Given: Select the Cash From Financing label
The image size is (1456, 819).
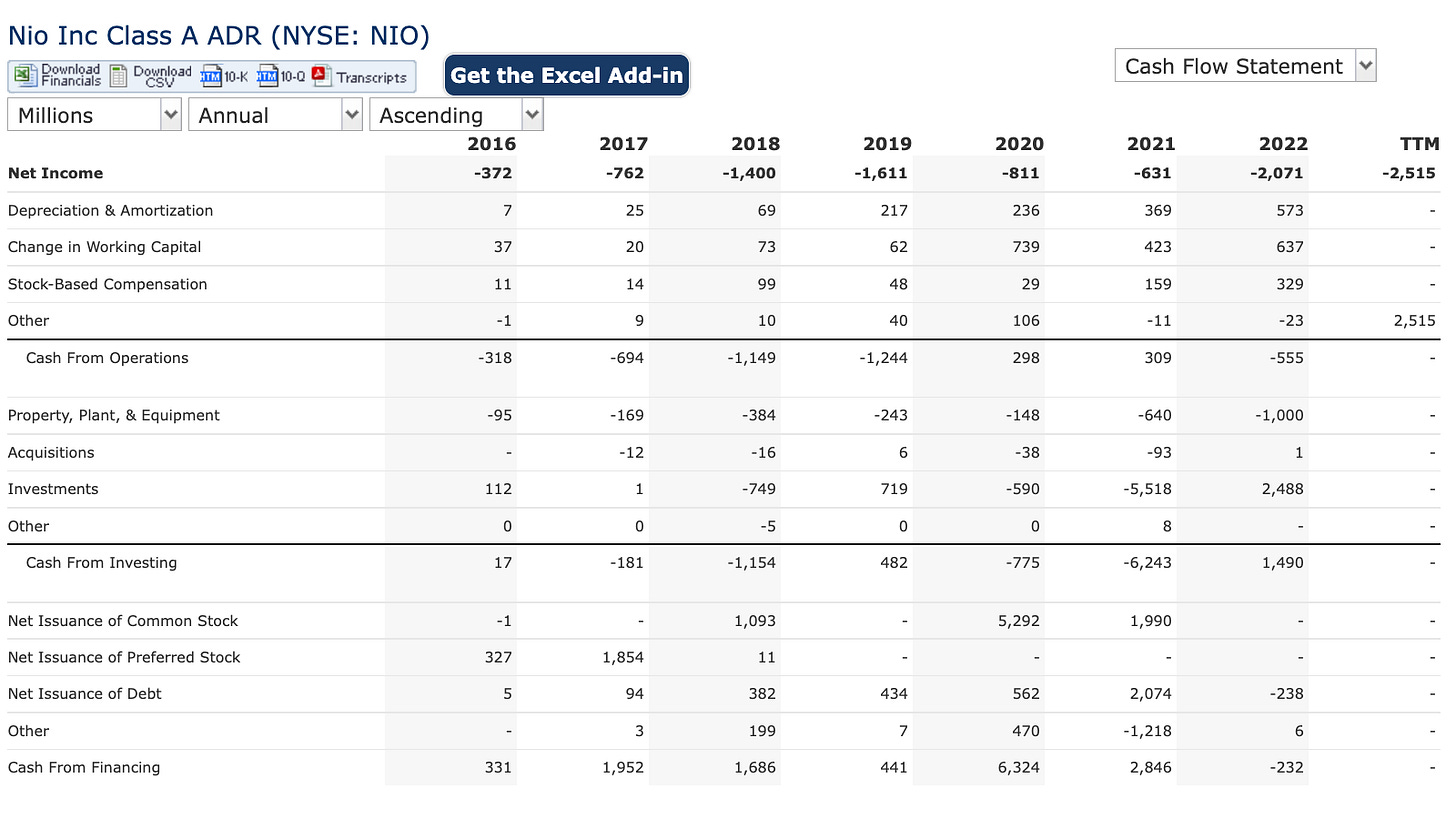Looking at the screenshot, I should pos(83,768).
